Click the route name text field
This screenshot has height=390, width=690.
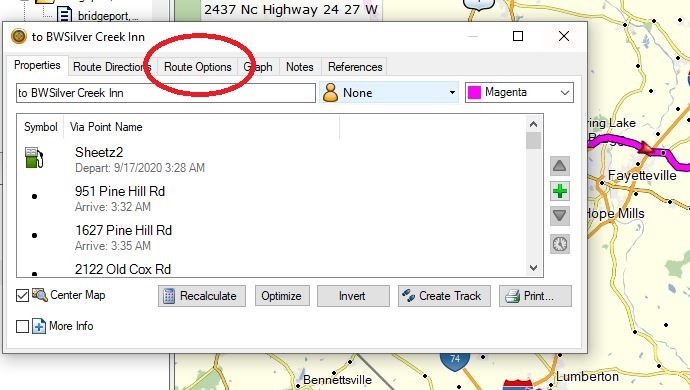point(166,93)
